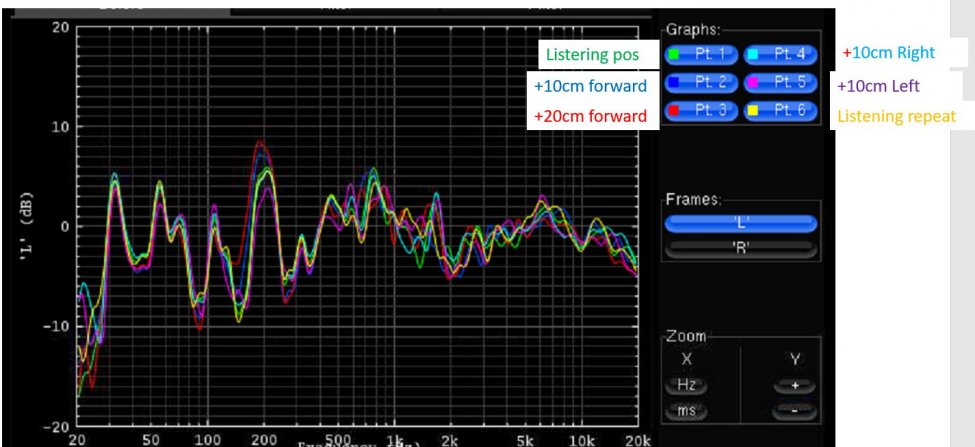Image resolution: width=975 pixels, height=447 pixels.
Task: Click the 2k frequency axis tick
Action: pyautogui.click(x=450, y=440)
